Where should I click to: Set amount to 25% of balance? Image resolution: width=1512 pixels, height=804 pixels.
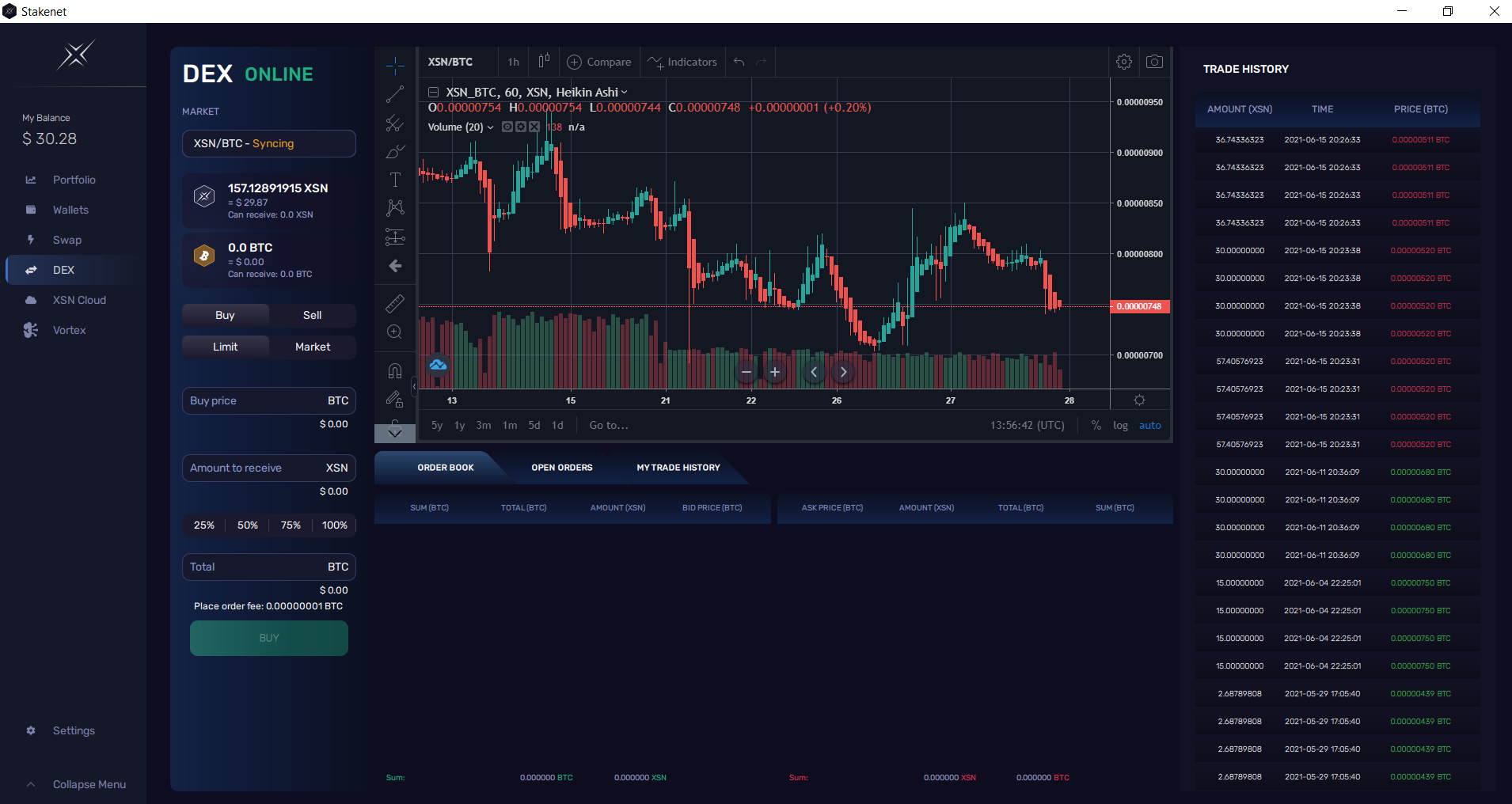tap(204, 525)
